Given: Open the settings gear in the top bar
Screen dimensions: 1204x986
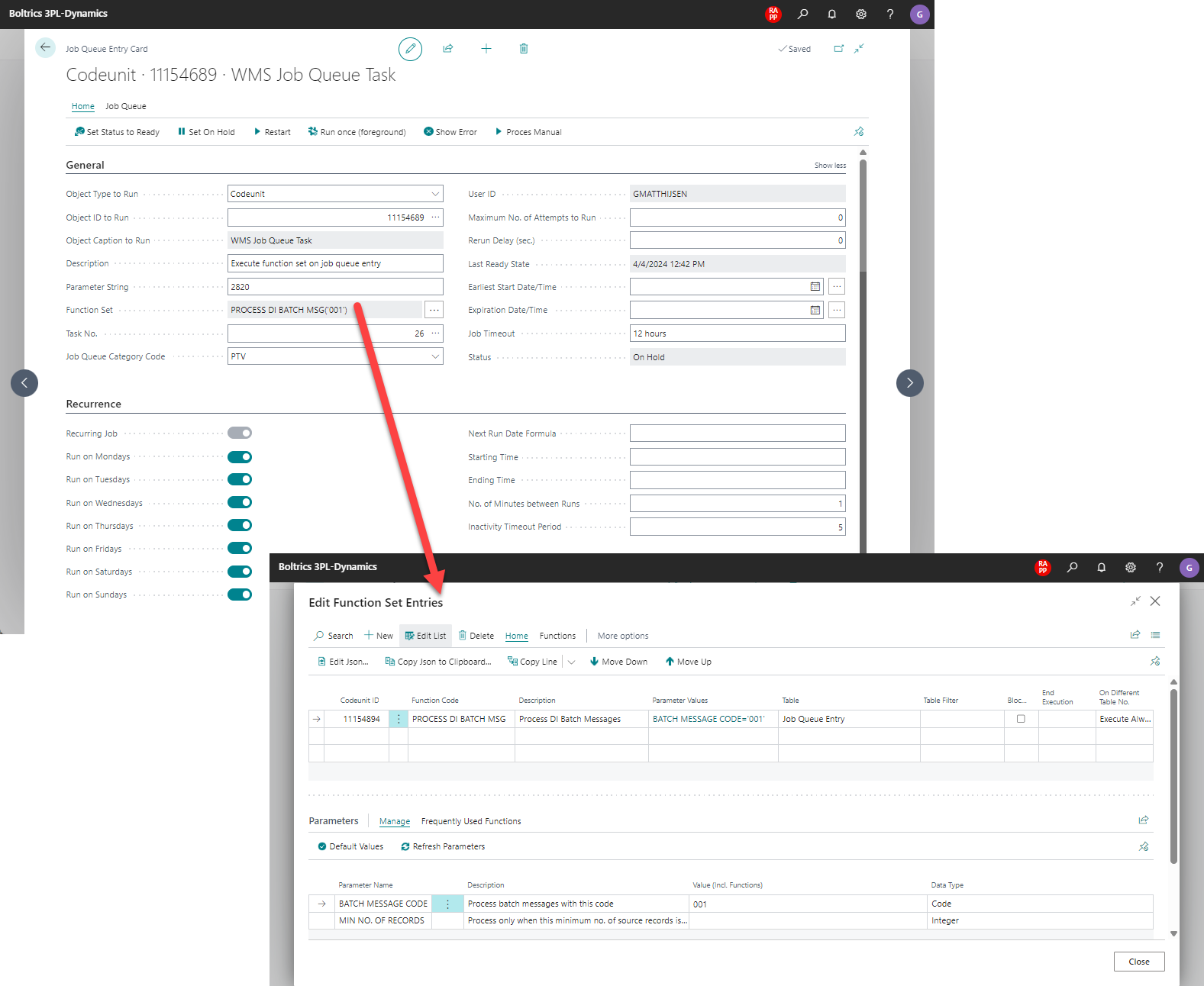Looking at the screenshot, I should [860, 14].
